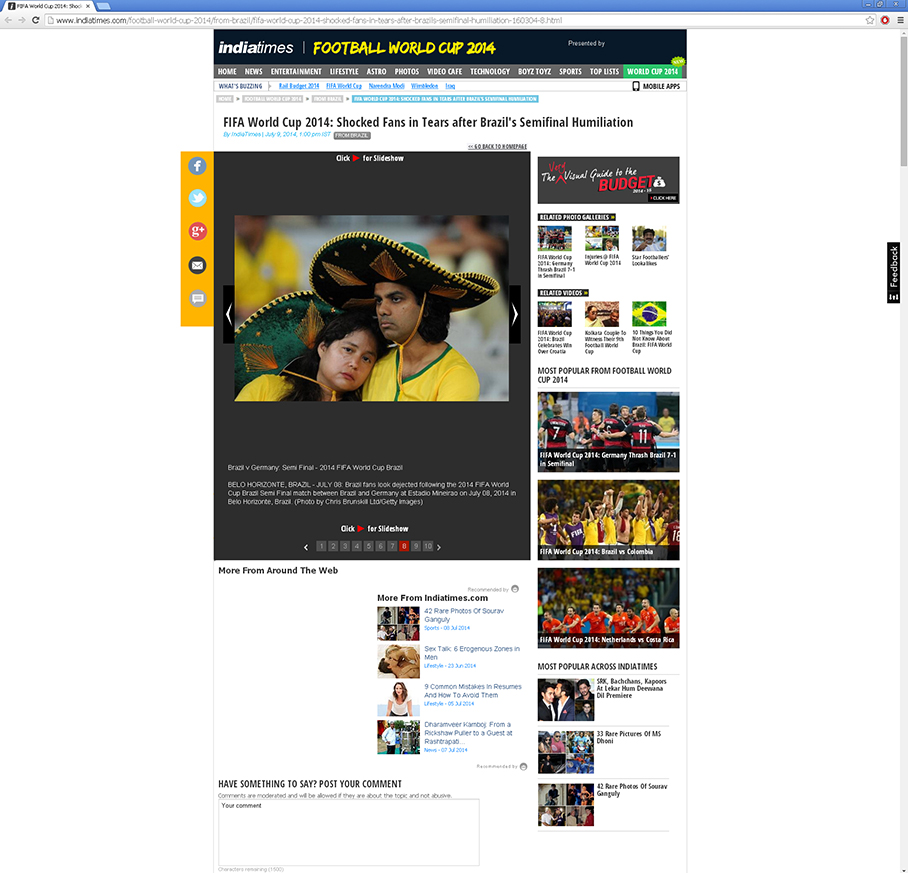Image resolution: width=908 pixels, height=873 pixels.
Task: Open comments via speech bubble icon
Action: point(197,299)
